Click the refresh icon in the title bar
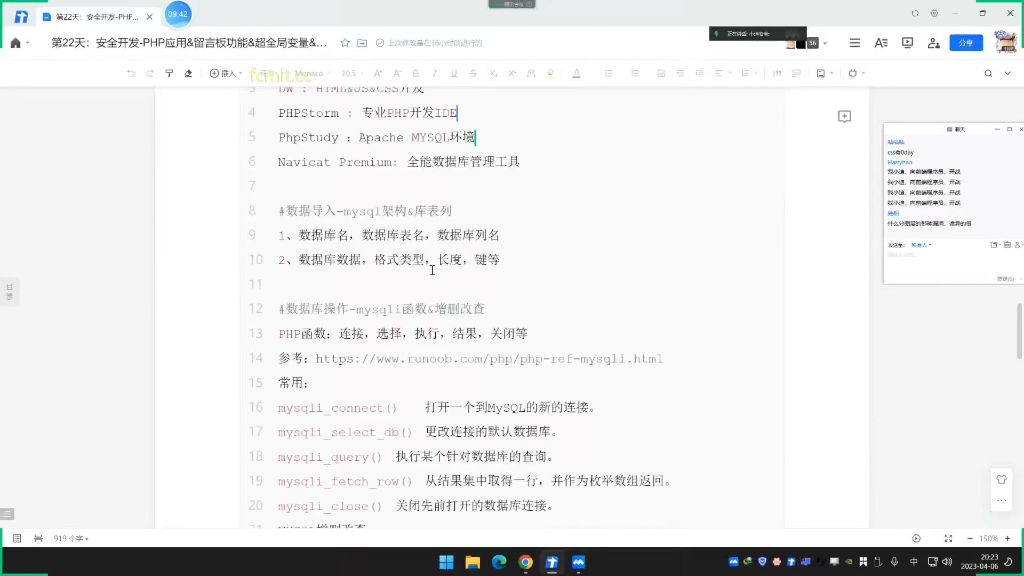Screen dimensions: 1024x576 point(915,13)
